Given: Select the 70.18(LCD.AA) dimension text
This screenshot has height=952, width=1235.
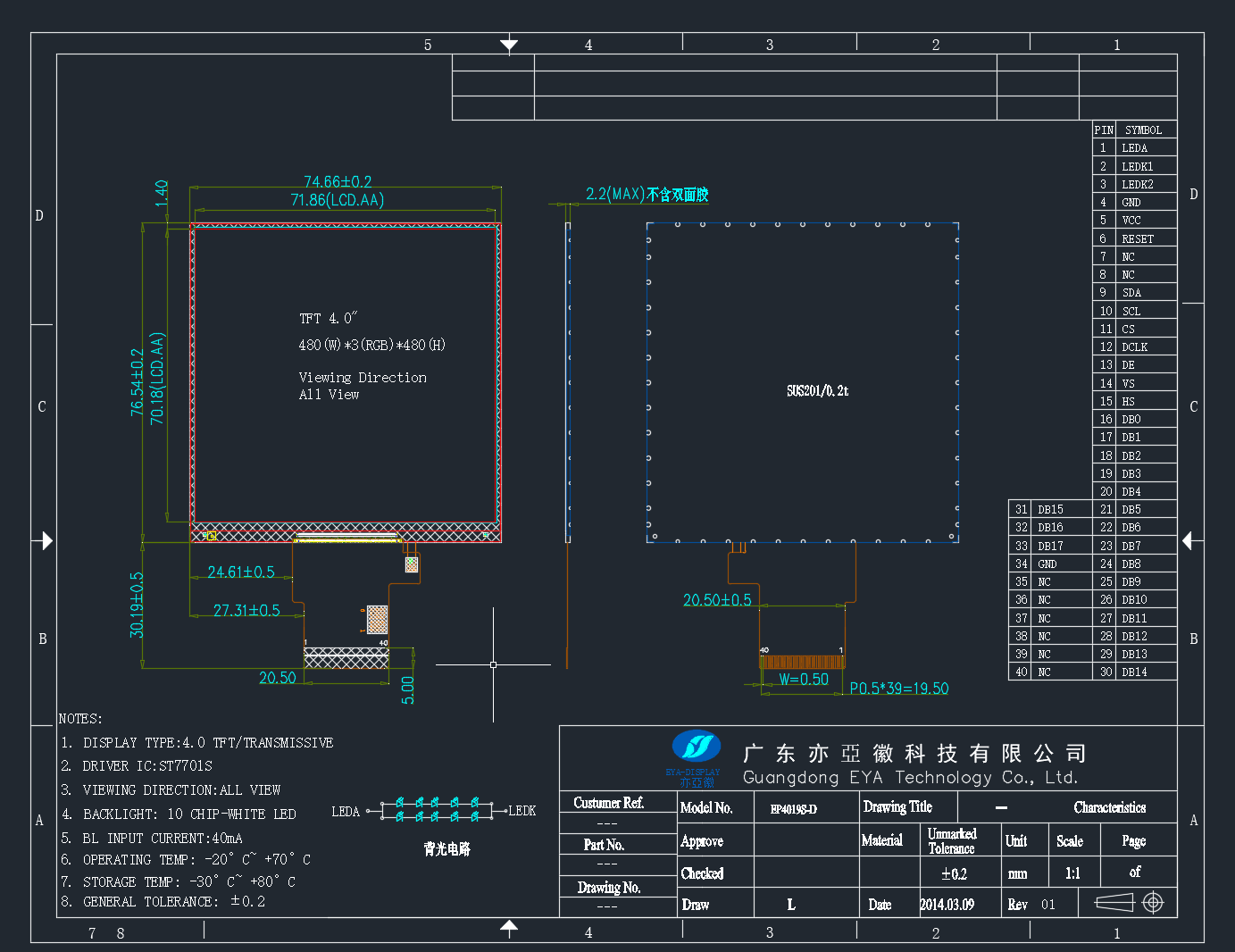Looking at the screenshot, I should click(157, 378).
